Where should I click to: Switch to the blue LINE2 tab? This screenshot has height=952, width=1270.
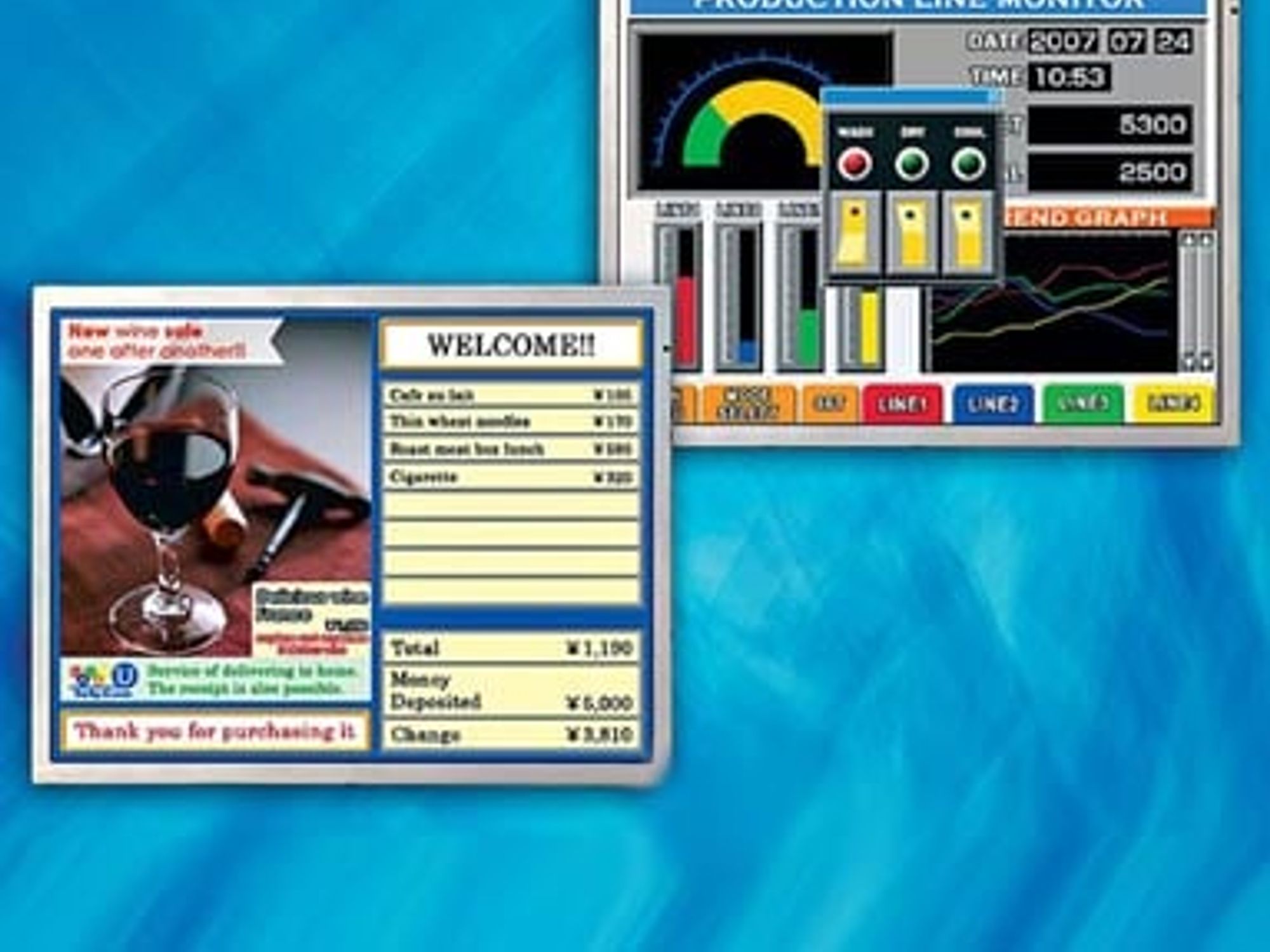pyautogui.click(x=993, y=404)
